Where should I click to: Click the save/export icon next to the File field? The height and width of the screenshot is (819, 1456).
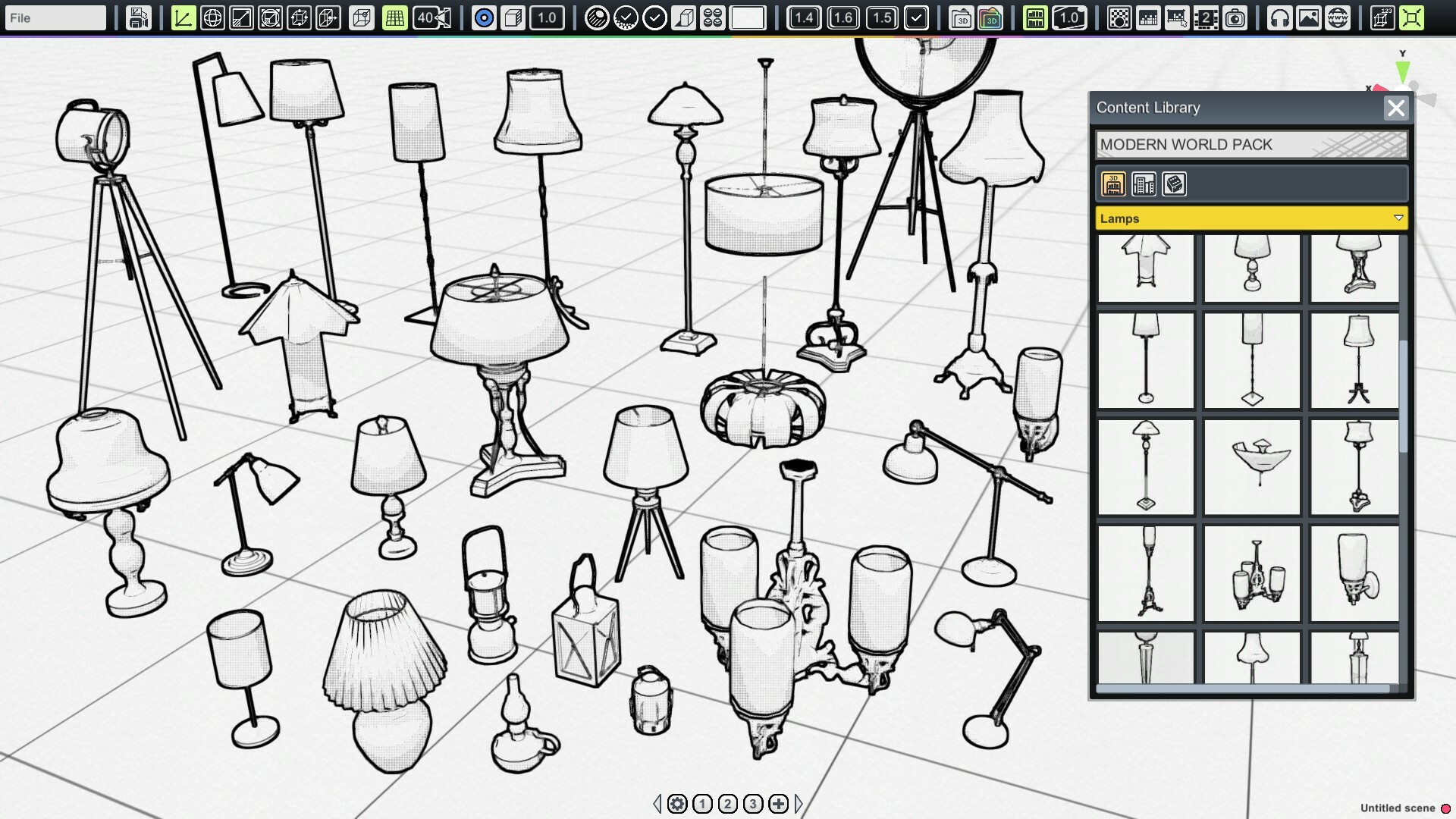139,17
